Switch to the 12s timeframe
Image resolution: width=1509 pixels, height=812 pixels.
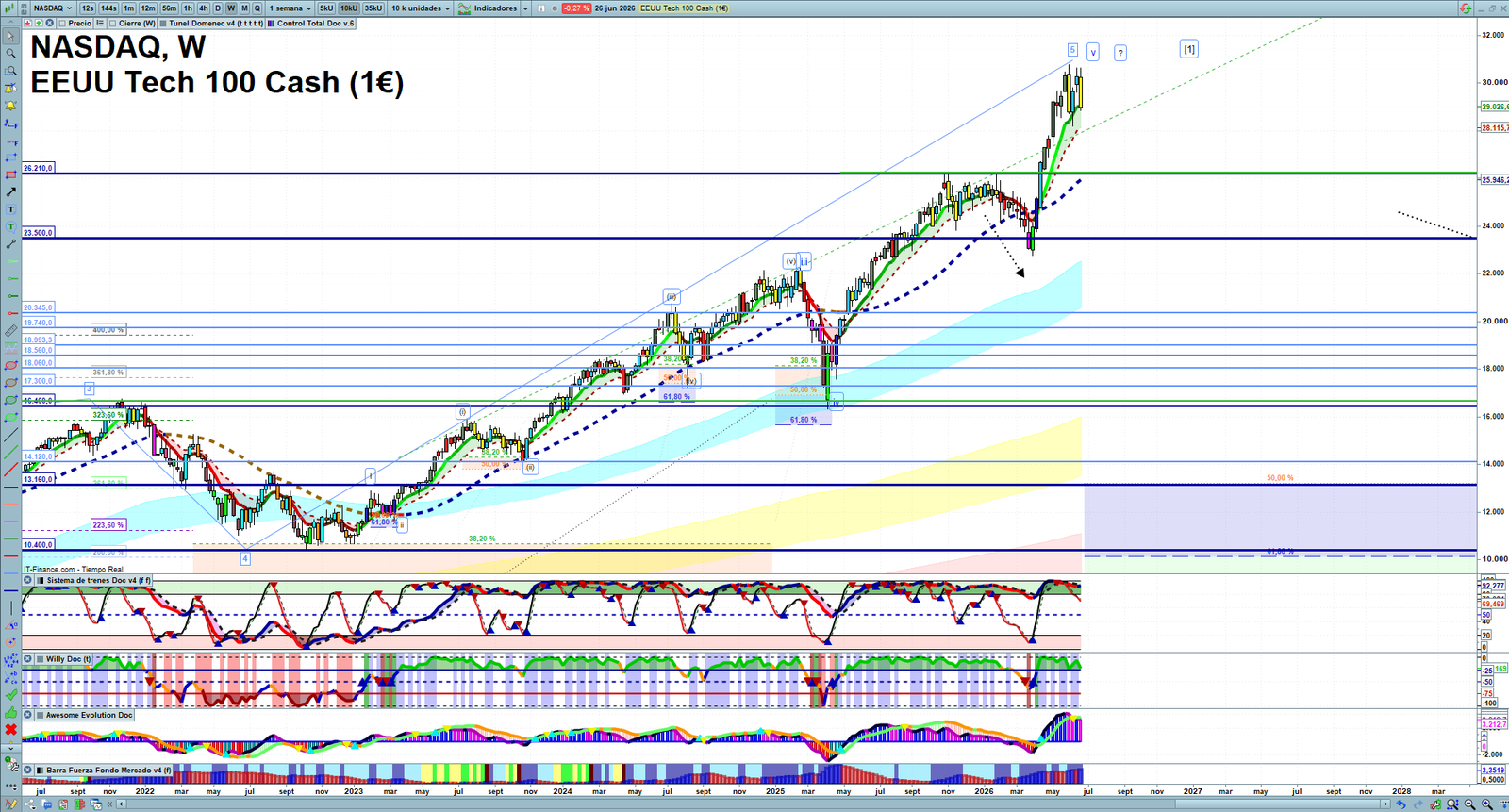88,8
